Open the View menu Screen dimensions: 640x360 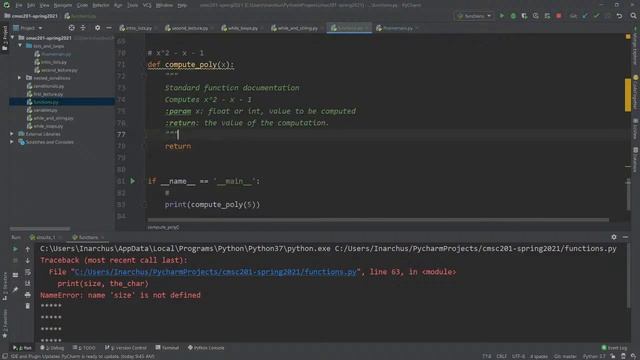click(44, 5)
